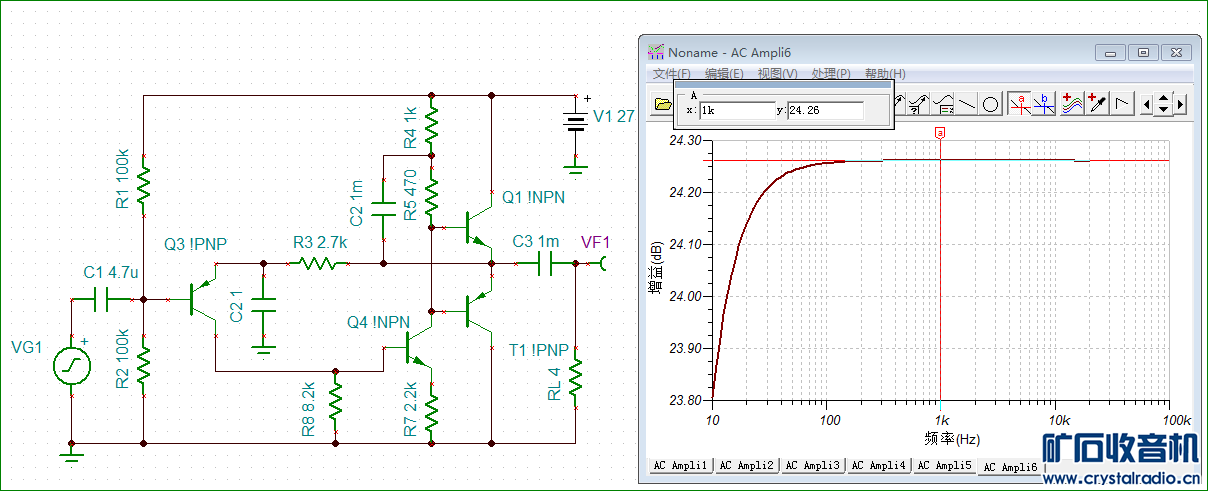Click the cursor y value field
The image size is (1208, 491).
[x=824, y=110]
